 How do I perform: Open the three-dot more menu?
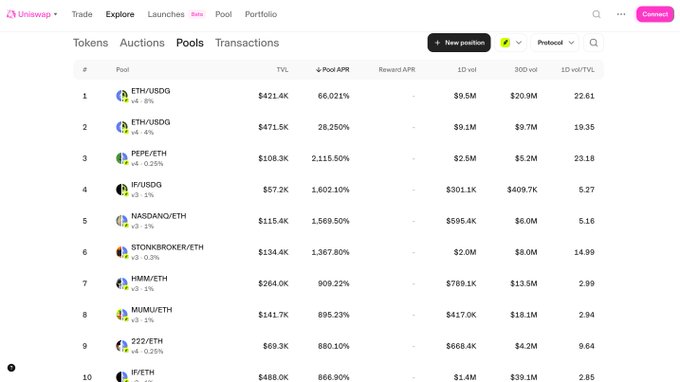click(621, 14)
